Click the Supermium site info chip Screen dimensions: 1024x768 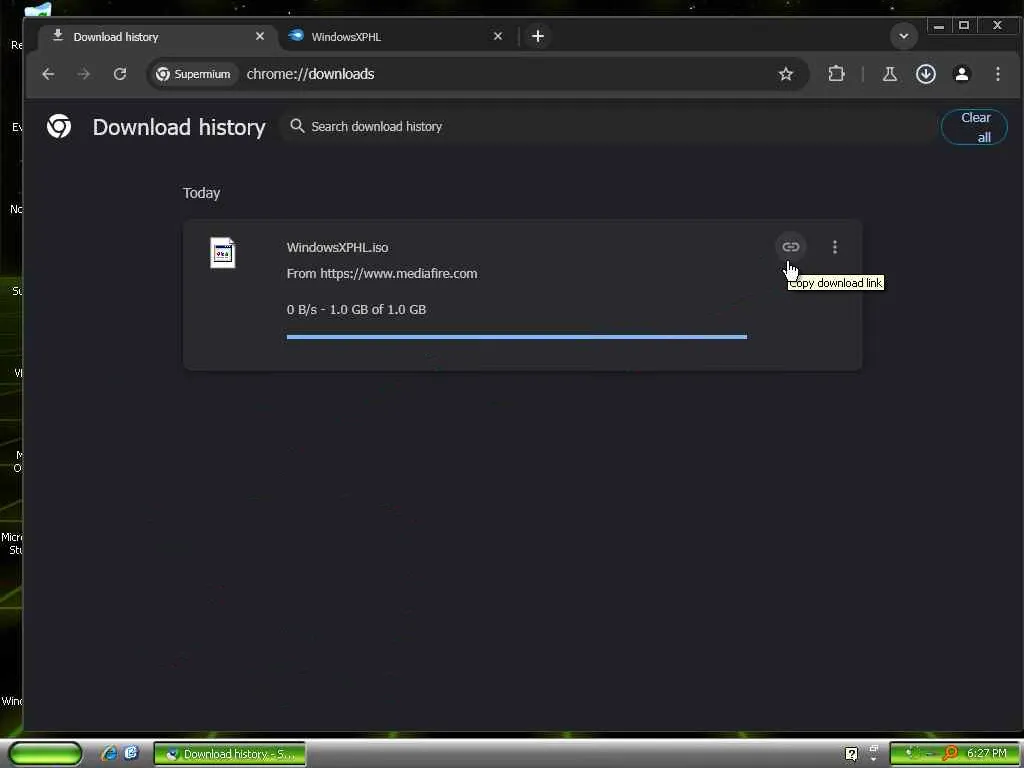pyautogui.click(x=193, y=74)
